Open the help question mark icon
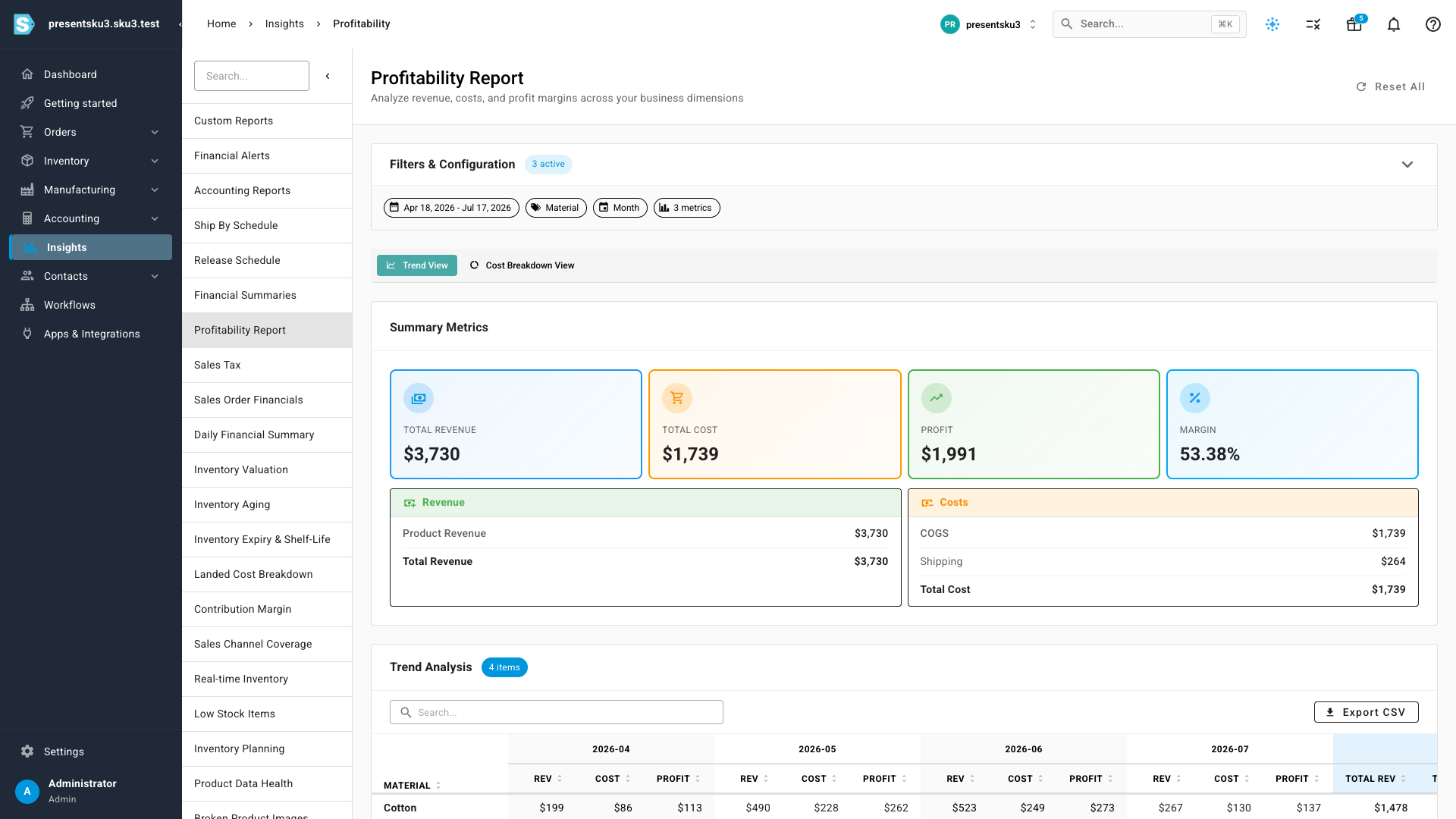This screenshot has width=1456, height=819. pyautogui.click(x=1433, y=24)
